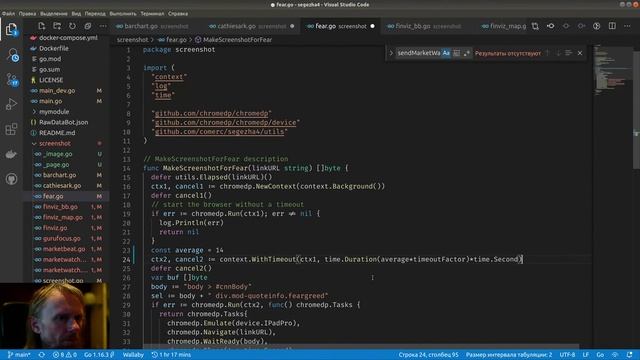Image resolution: width=640 pixels, height=360 pixels.
Task: Open the Файл menu
Action: coord(8,13)
